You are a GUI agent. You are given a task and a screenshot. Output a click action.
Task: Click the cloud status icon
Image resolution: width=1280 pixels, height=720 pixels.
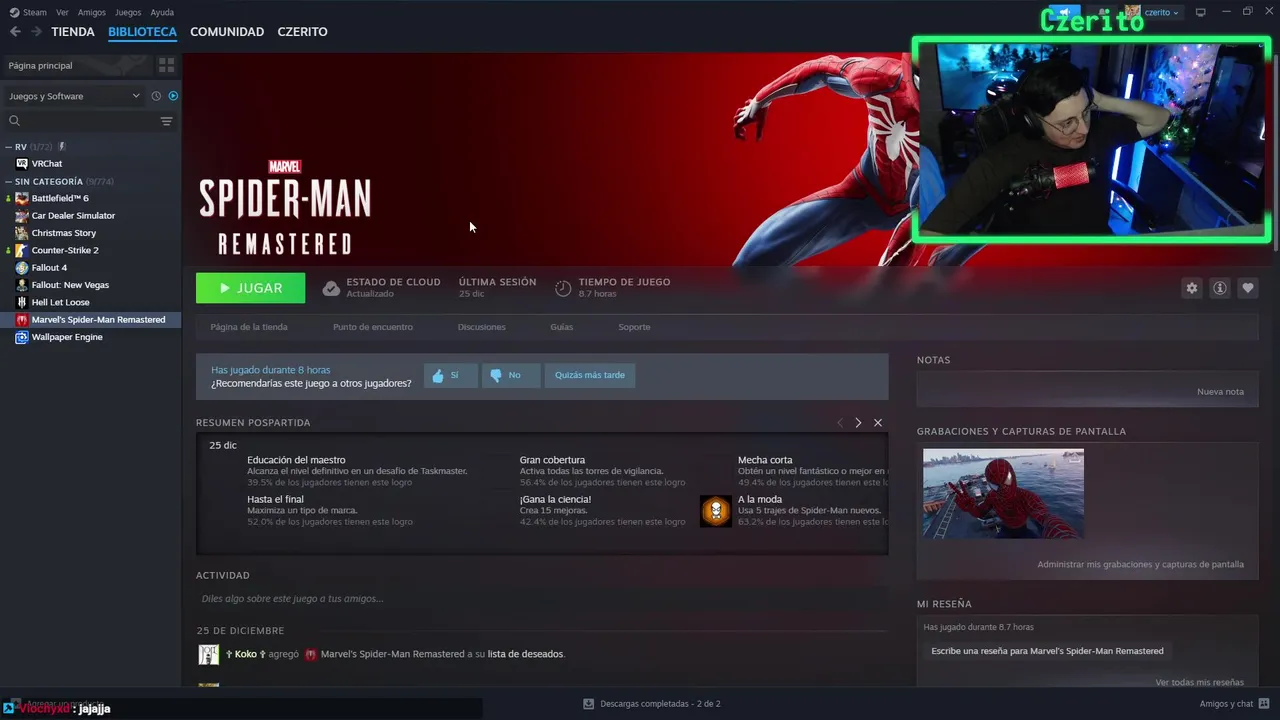[x=331, y=288]
